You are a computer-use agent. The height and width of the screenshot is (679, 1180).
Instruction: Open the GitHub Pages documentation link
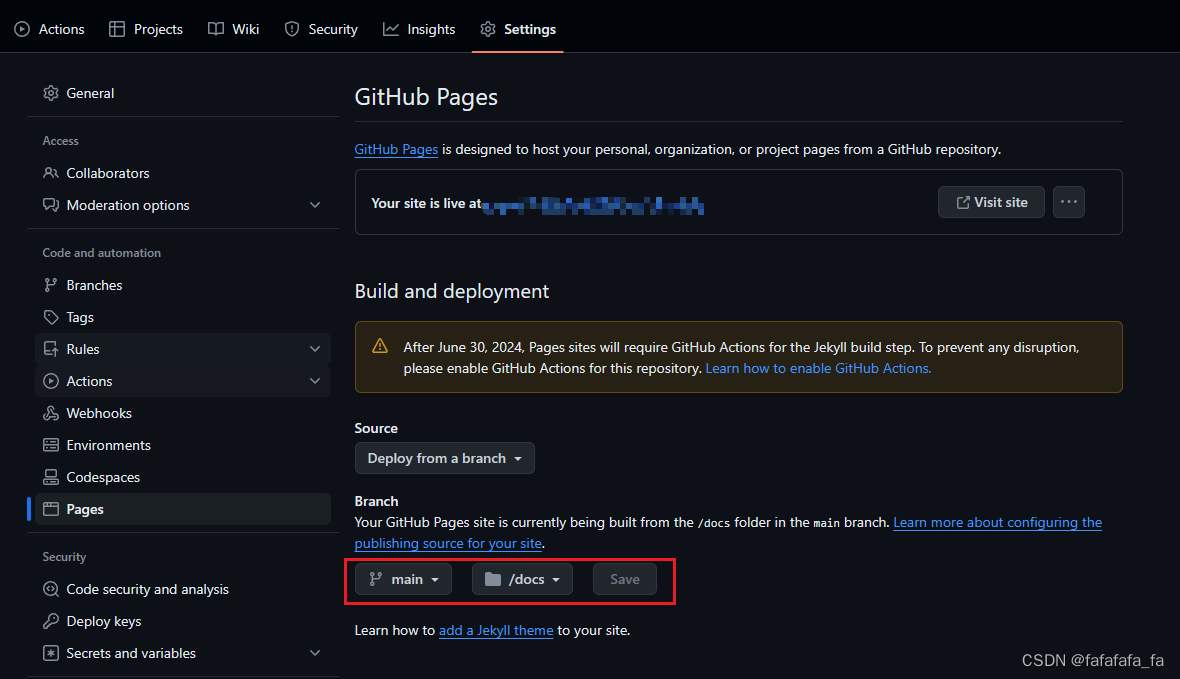[396, 149]
